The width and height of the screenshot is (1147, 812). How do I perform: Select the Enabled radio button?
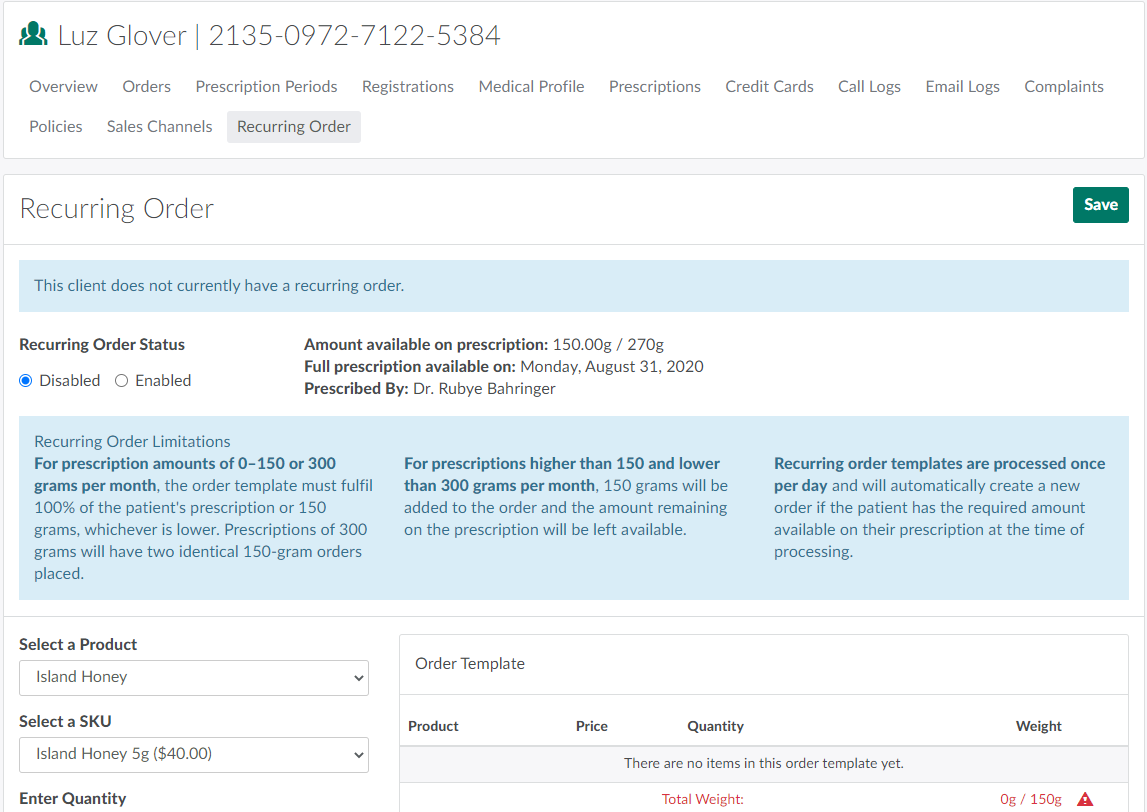coord(122,381)
